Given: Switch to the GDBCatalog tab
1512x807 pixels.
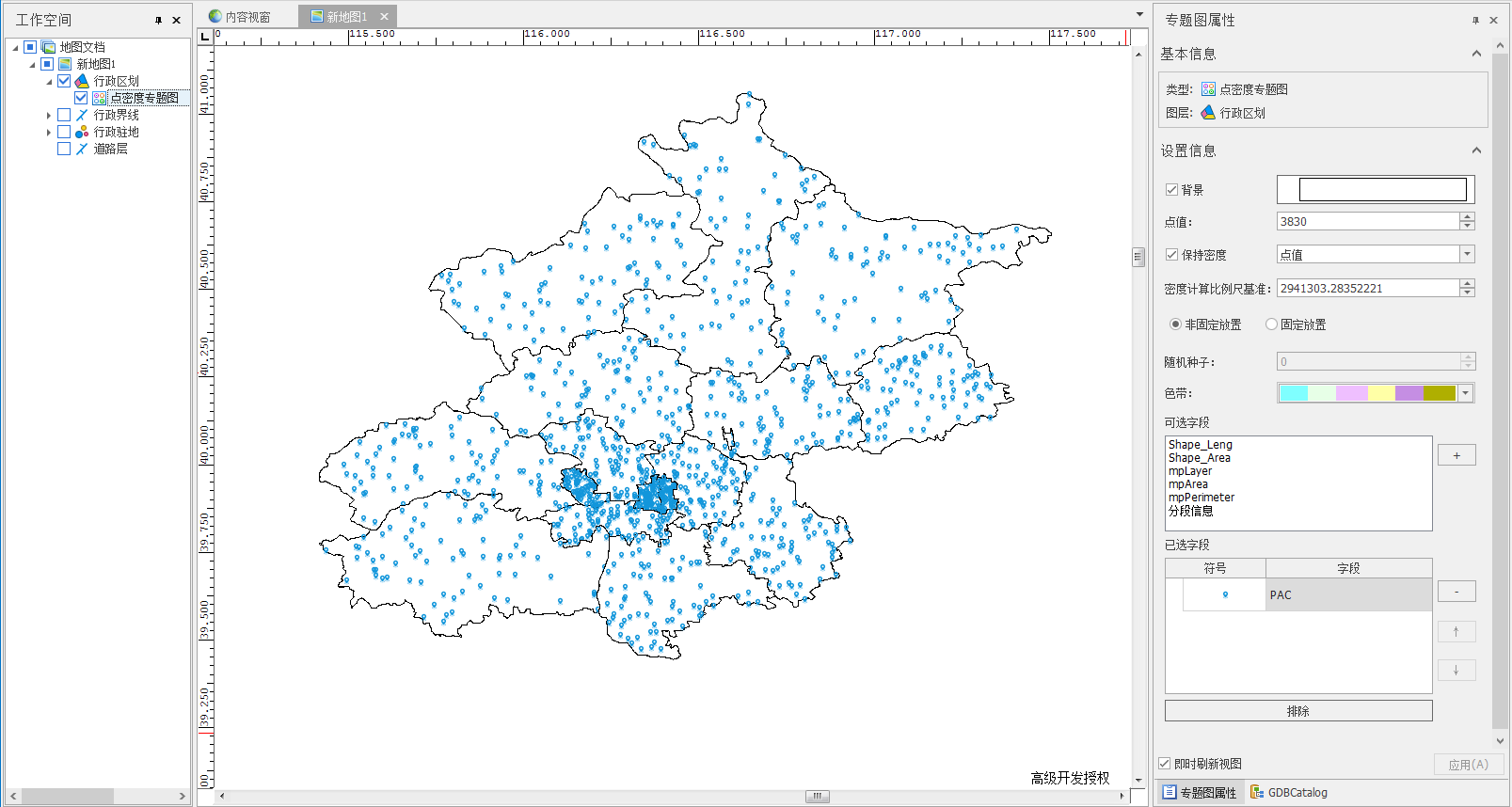Looking at the screenshot, I should 1289,792.
